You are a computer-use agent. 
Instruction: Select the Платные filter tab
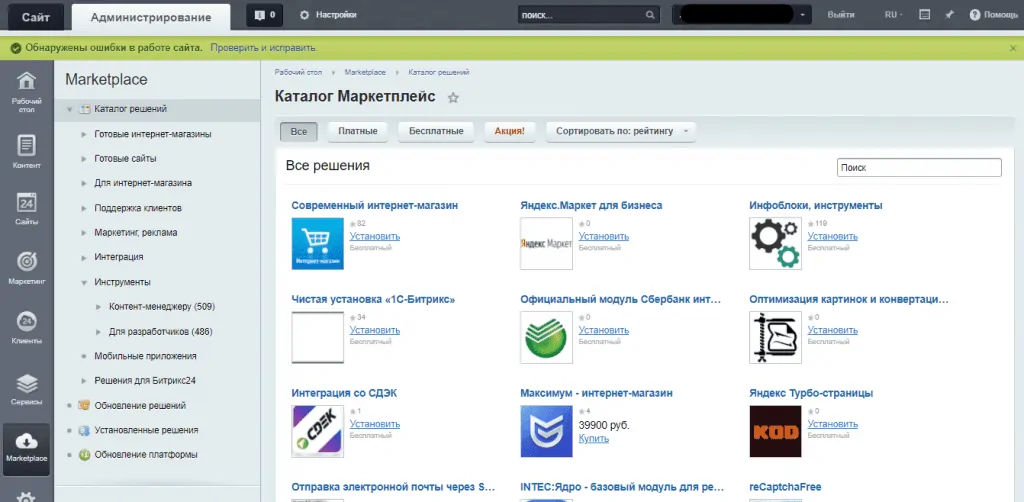coord(358,131)
